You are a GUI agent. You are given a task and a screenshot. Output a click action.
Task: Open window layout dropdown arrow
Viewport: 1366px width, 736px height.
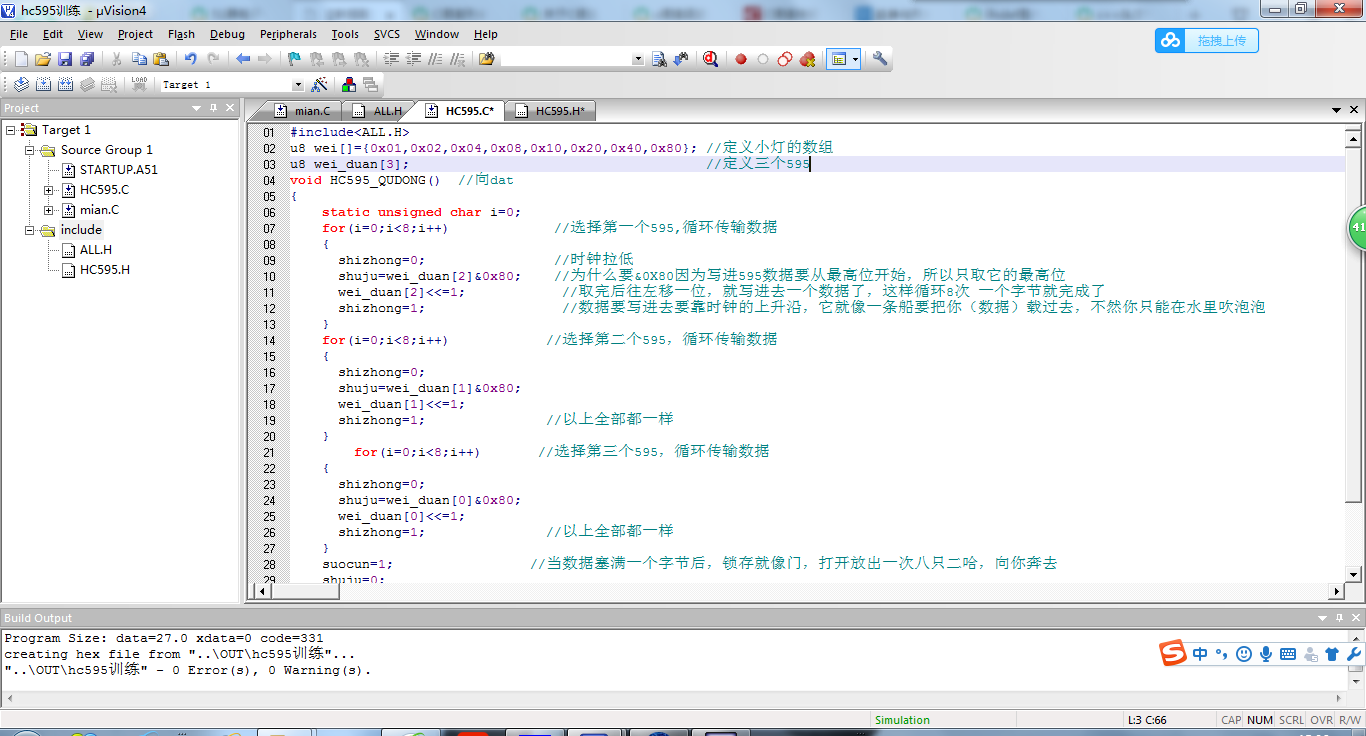855,59
